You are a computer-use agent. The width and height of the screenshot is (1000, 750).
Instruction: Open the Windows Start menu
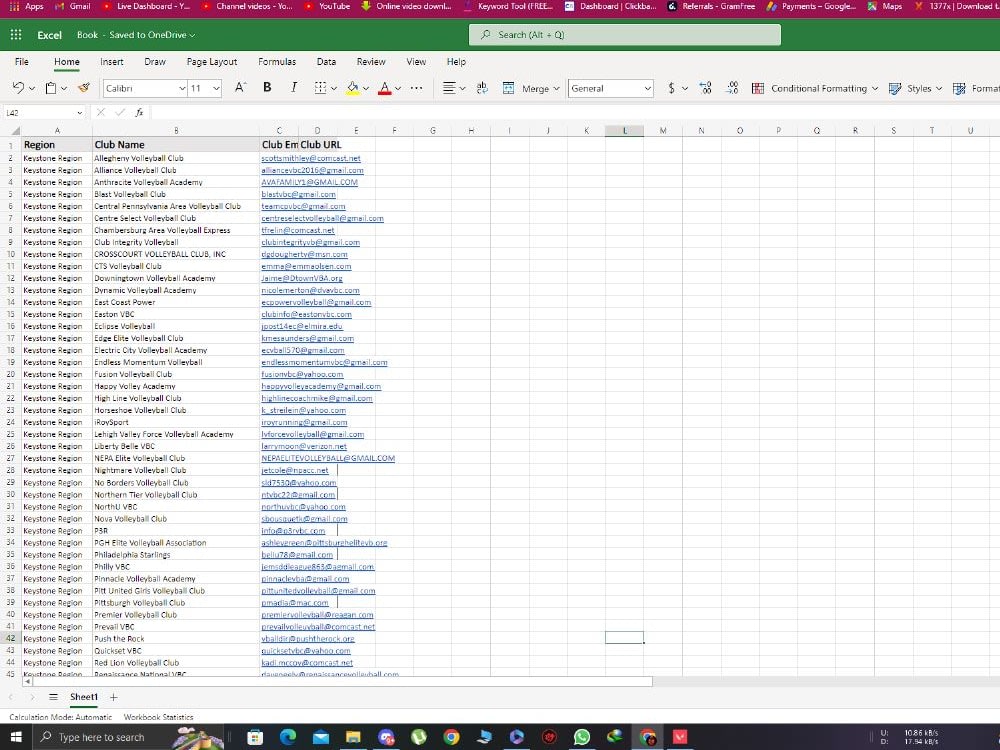pos(16,737)
